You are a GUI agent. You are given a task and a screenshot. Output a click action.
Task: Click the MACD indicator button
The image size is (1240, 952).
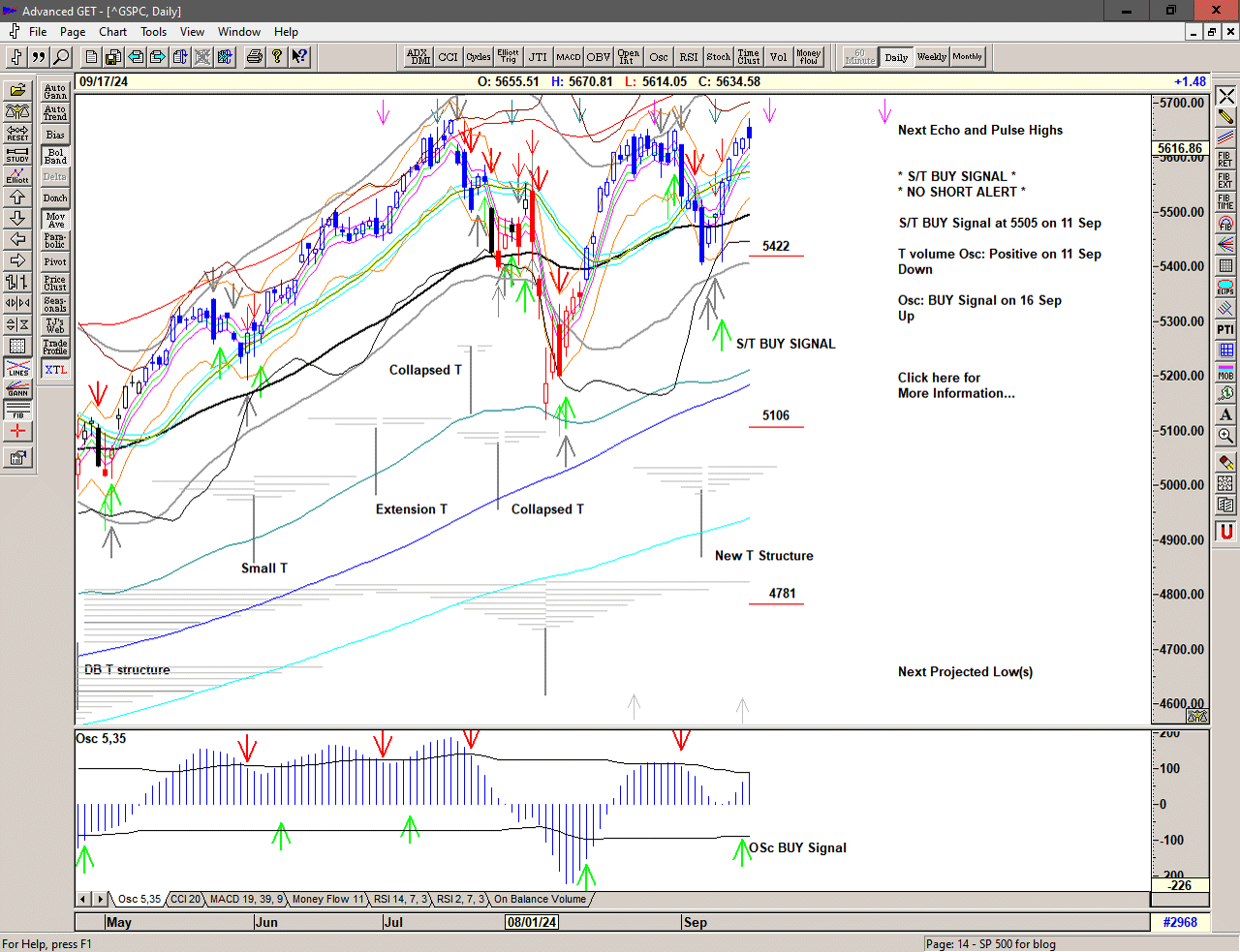[569, 57]
